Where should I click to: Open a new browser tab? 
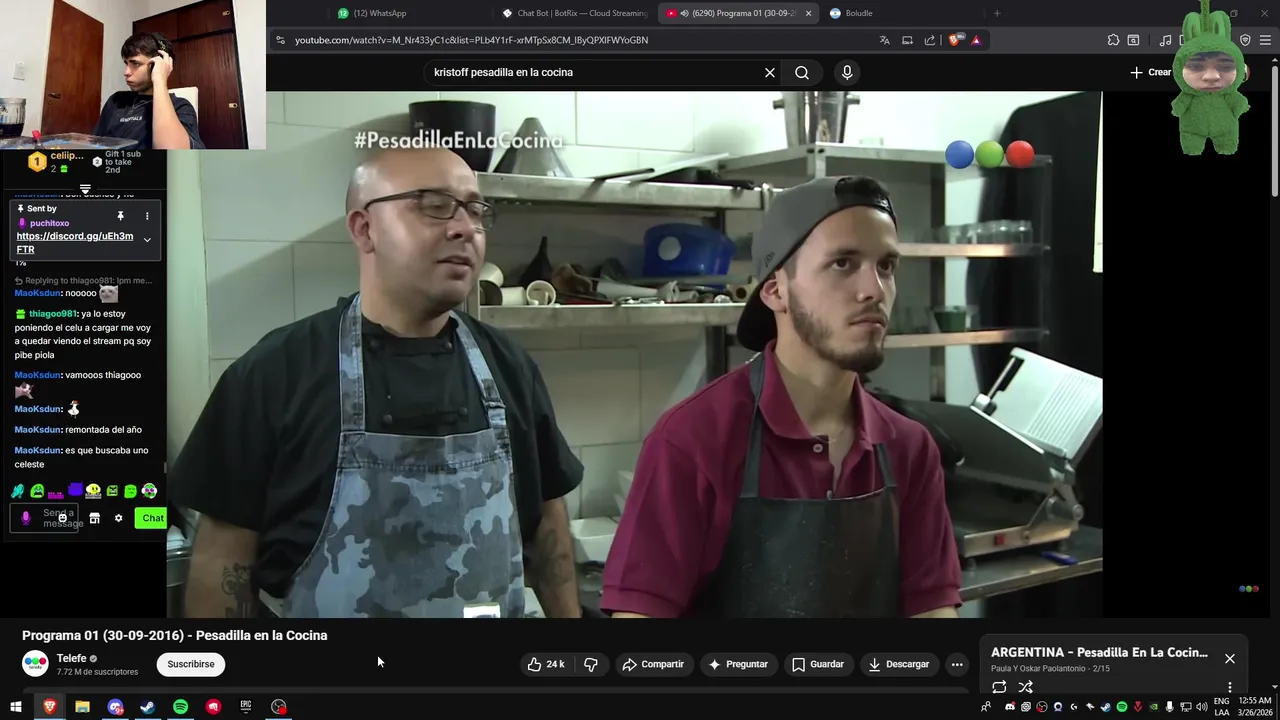pyautogui.click(x=996, y=13)
